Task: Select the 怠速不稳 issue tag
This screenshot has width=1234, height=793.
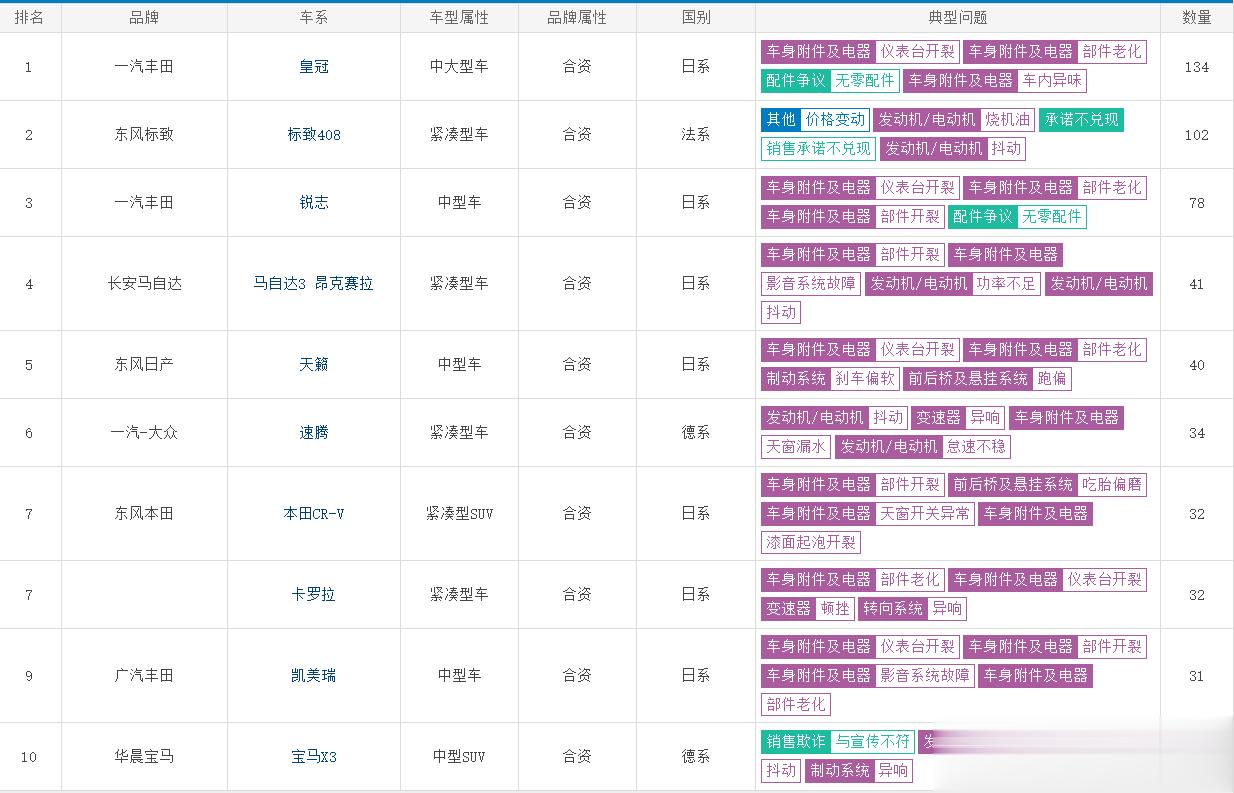Action: pyautogui.click(x=977, y=447)
